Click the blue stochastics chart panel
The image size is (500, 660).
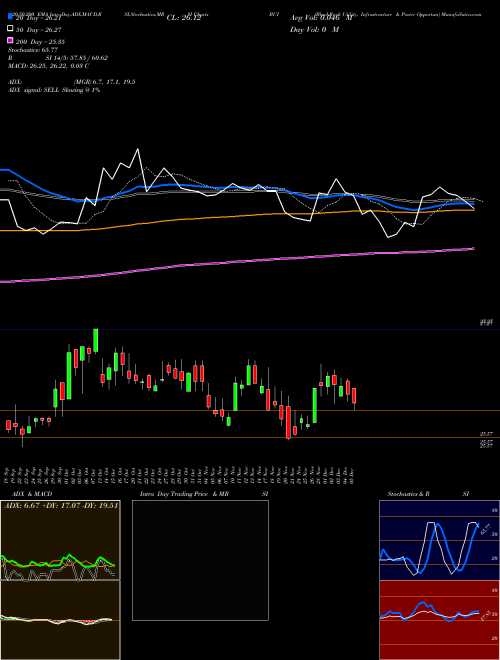pos(439,540)
